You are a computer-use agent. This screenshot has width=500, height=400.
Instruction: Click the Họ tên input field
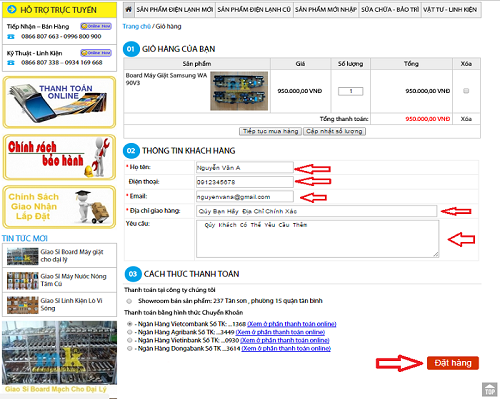coord(245,167)
